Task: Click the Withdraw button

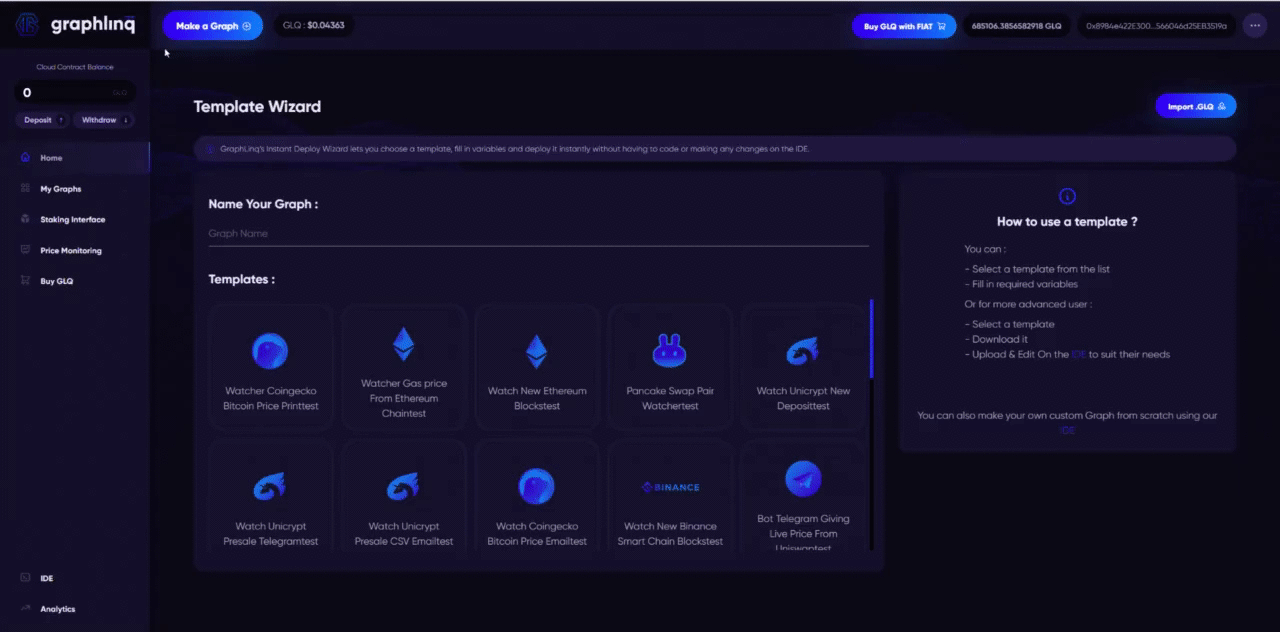Action: [x=105, y=120]
